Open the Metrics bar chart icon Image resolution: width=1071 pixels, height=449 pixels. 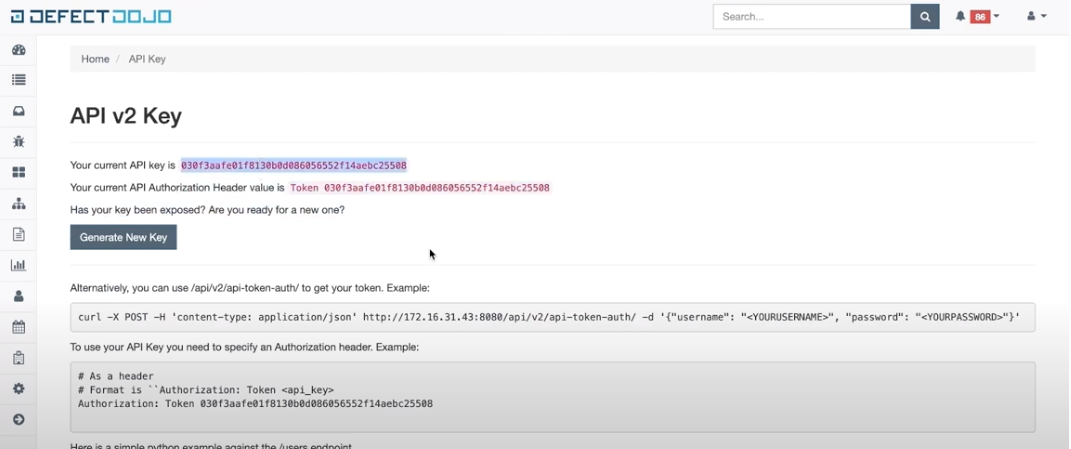(x=18, y=266)
